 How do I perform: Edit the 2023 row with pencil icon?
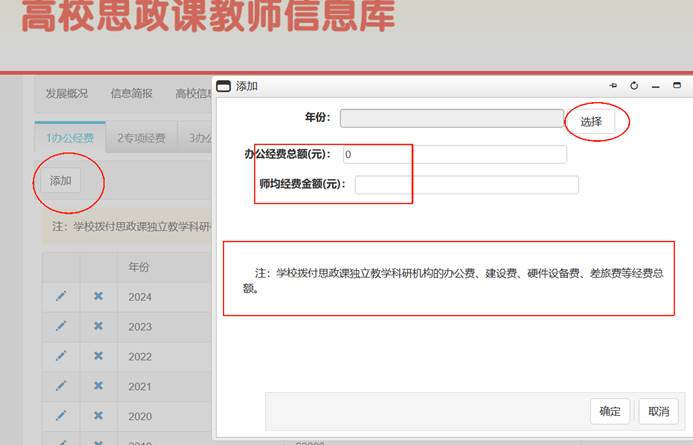click(61, 326)
